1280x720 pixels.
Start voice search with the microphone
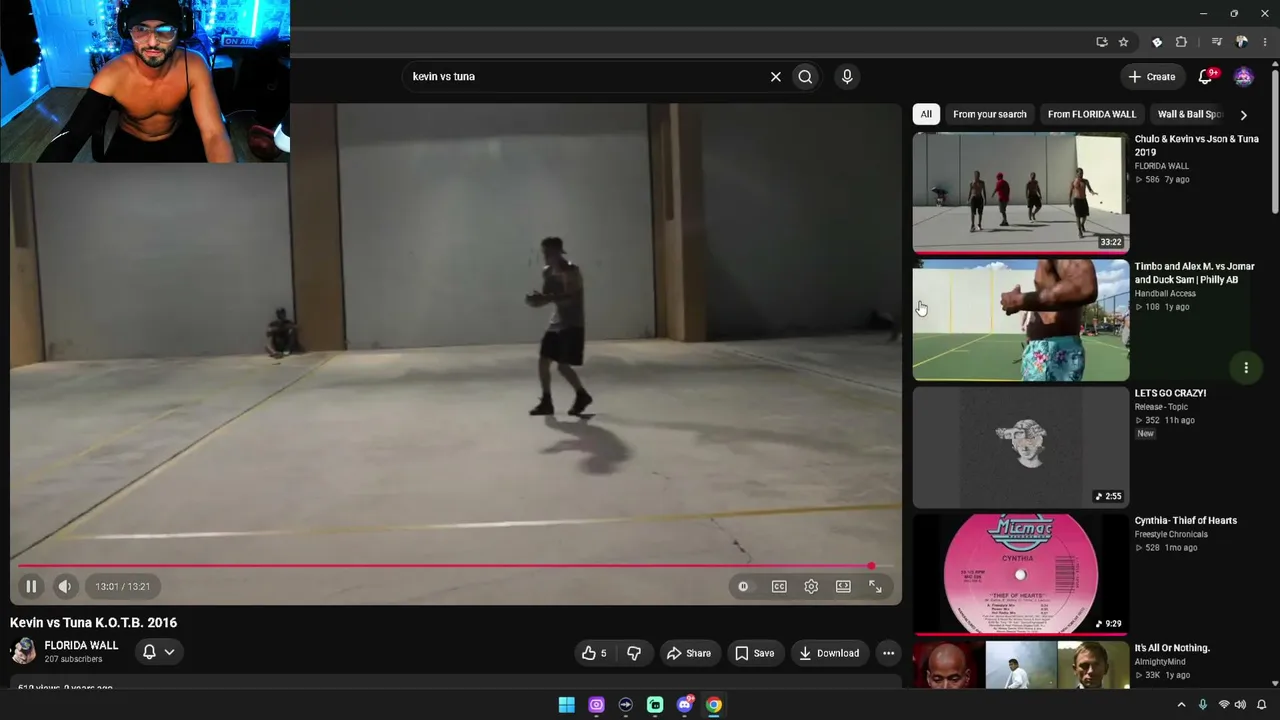tap(847, 77)
